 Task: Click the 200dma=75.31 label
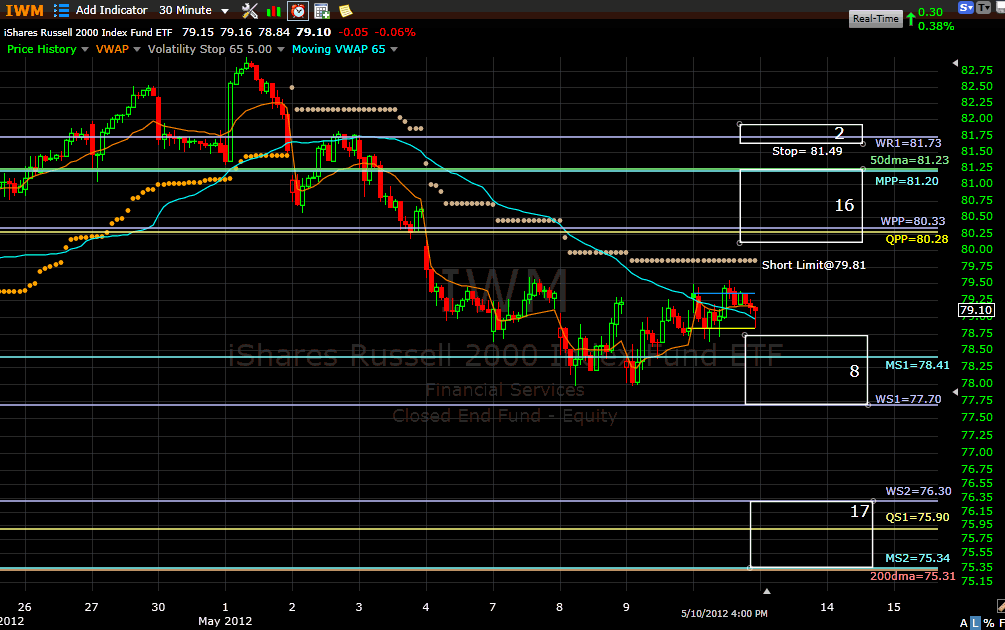pyautogui.click(x=913, y=576)
